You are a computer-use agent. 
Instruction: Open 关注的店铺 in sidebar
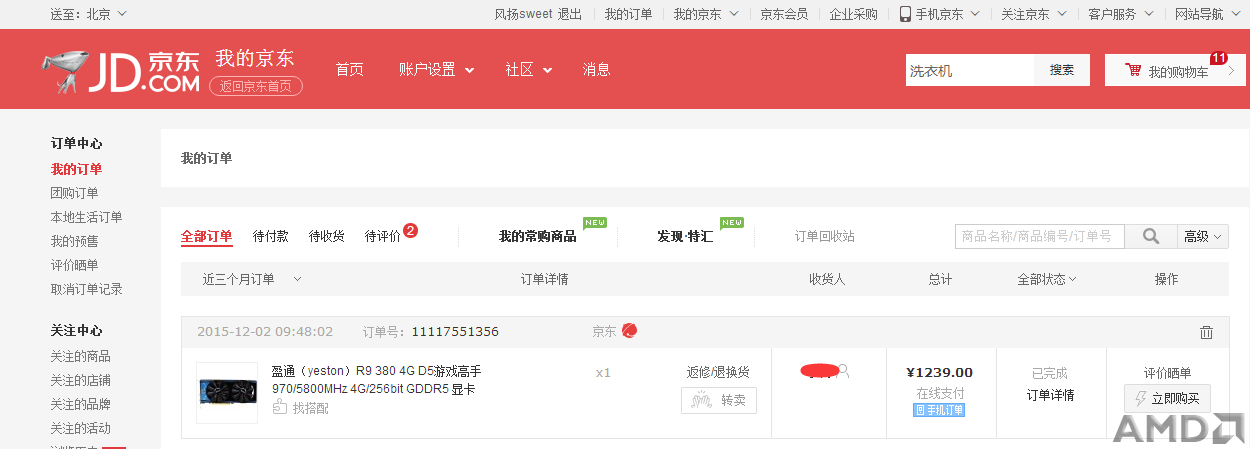coord(80,380)
